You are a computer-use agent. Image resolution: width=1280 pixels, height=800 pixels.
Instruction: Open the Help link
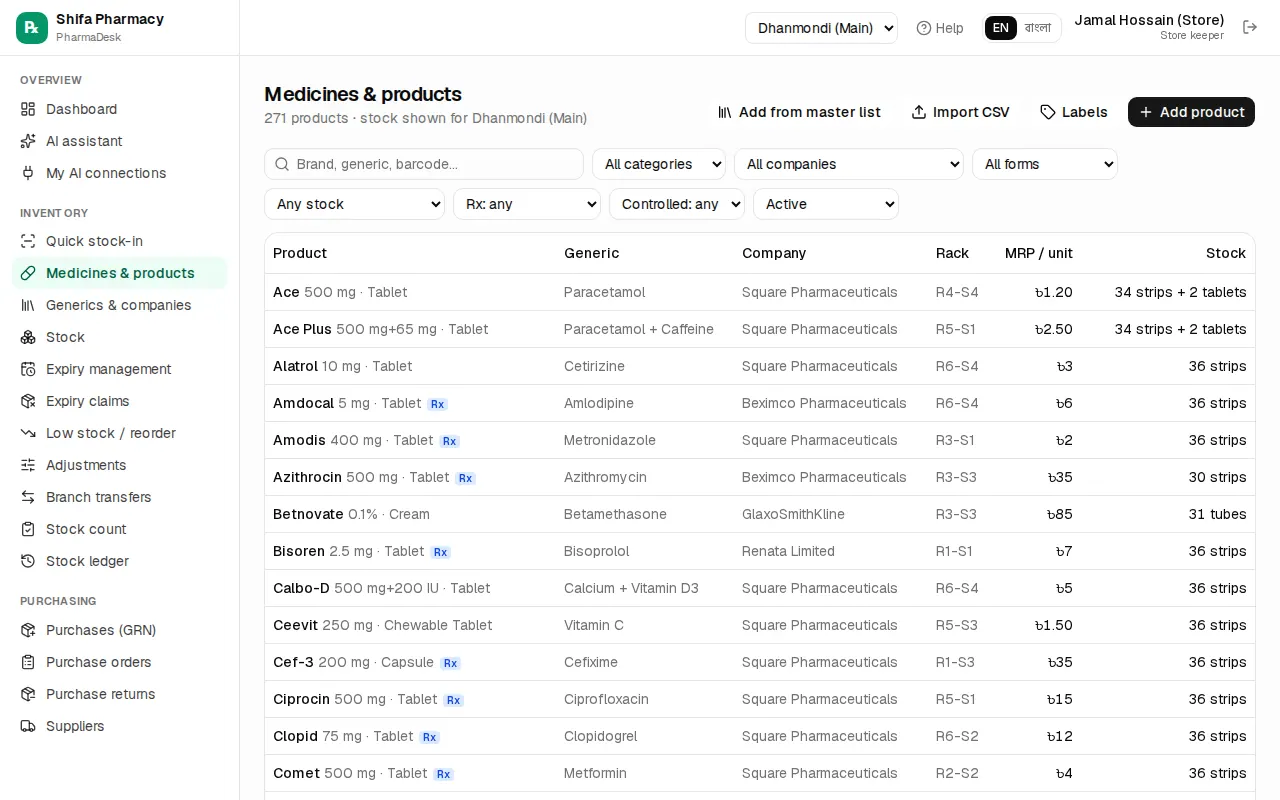coord(940,28)
